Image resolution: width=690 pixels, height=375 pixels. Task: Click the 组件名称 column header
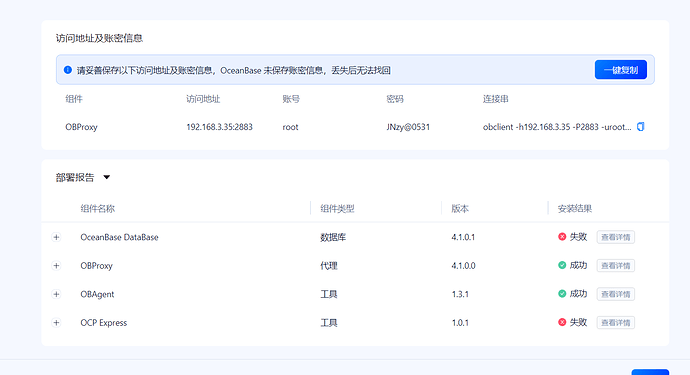(x=98, y=209)
